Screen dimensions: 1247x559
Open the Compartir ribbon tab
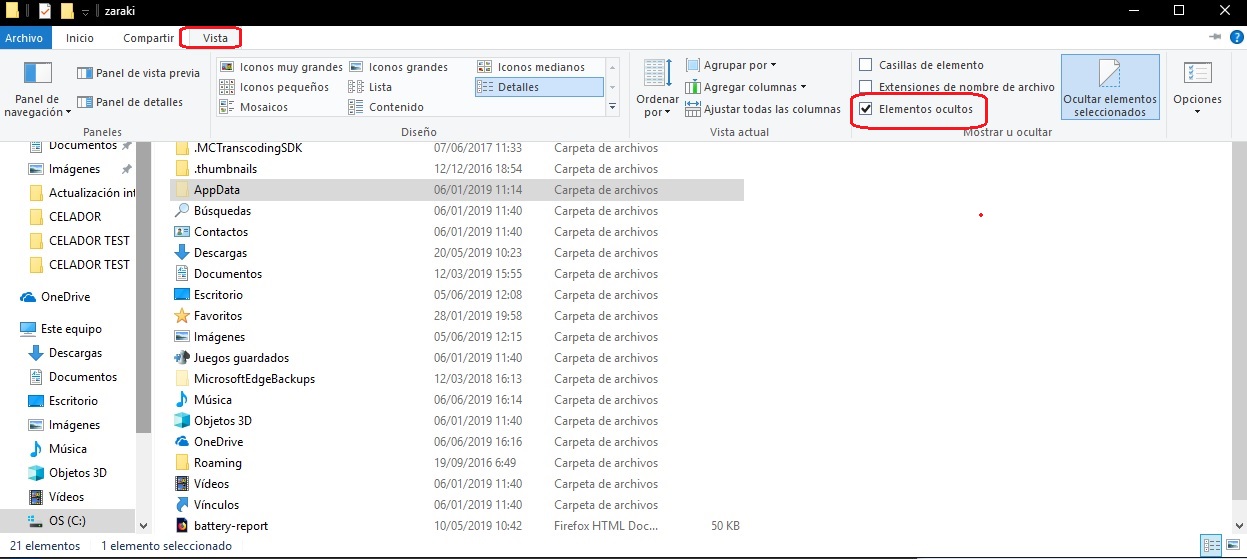point(149,38)
